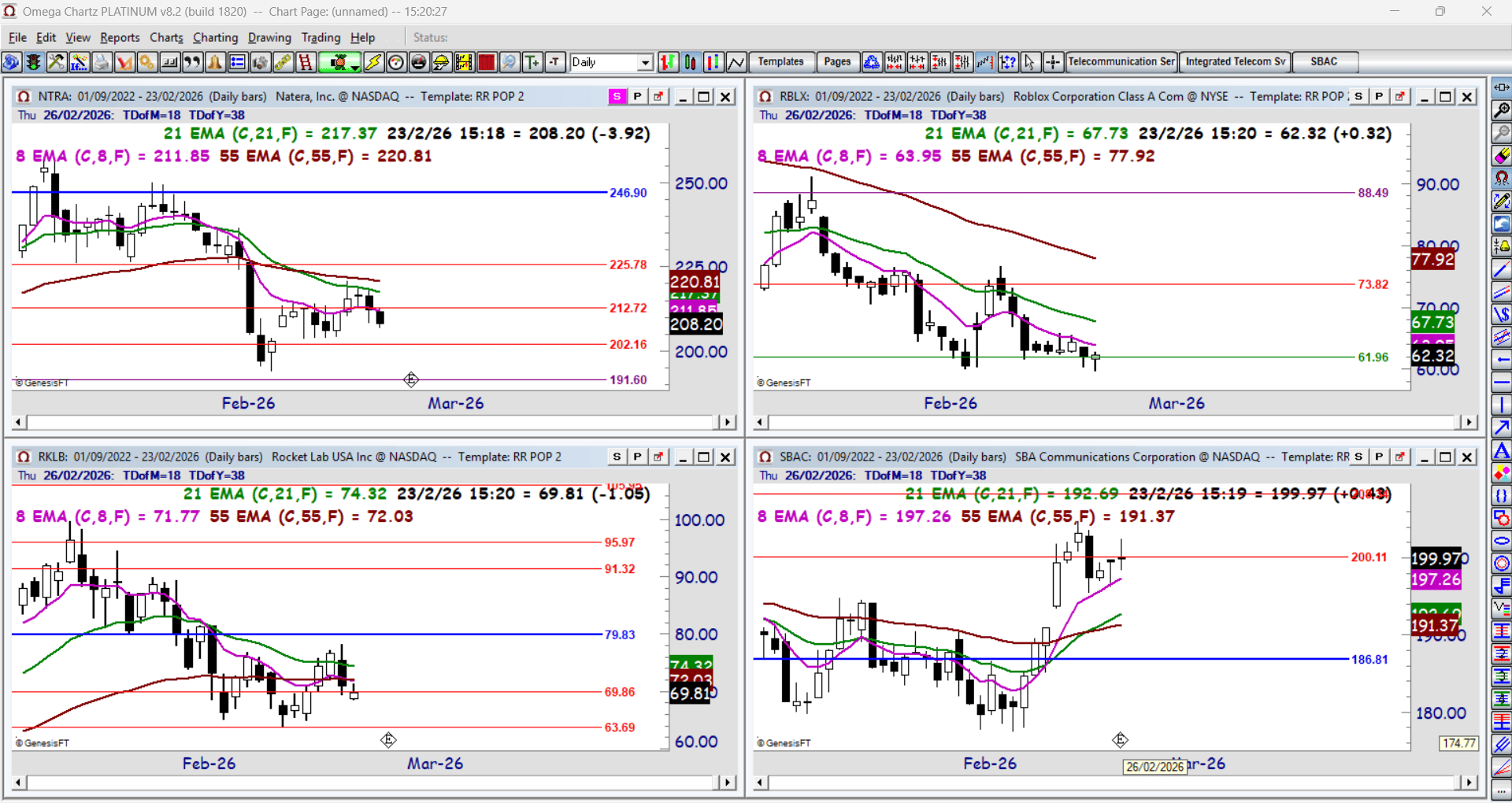Select the diagonal arrow drawing tool
Image resolution: width=1512 pixels, height=803 pixels.
[x=1502, y=427]
